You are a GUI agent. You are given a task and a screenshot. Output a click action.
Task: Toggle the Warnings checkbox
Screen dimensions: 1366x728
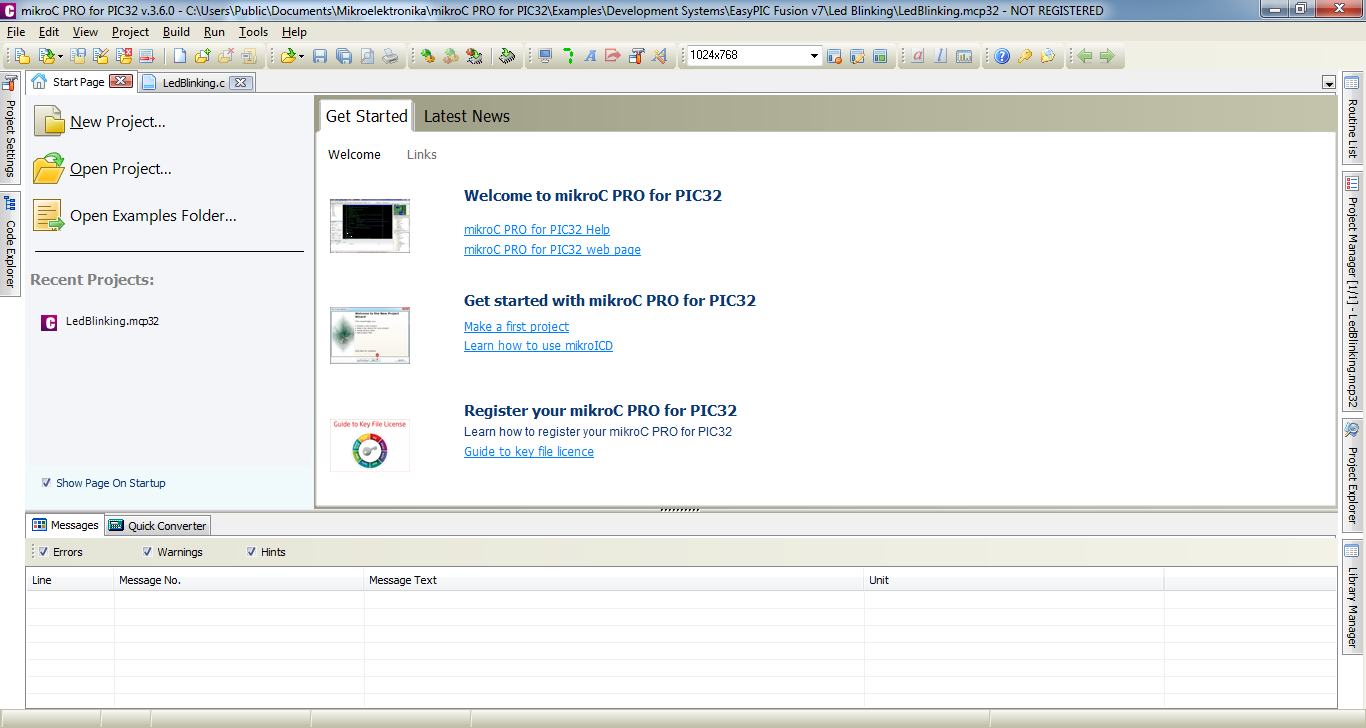click(x=148, y=552)
